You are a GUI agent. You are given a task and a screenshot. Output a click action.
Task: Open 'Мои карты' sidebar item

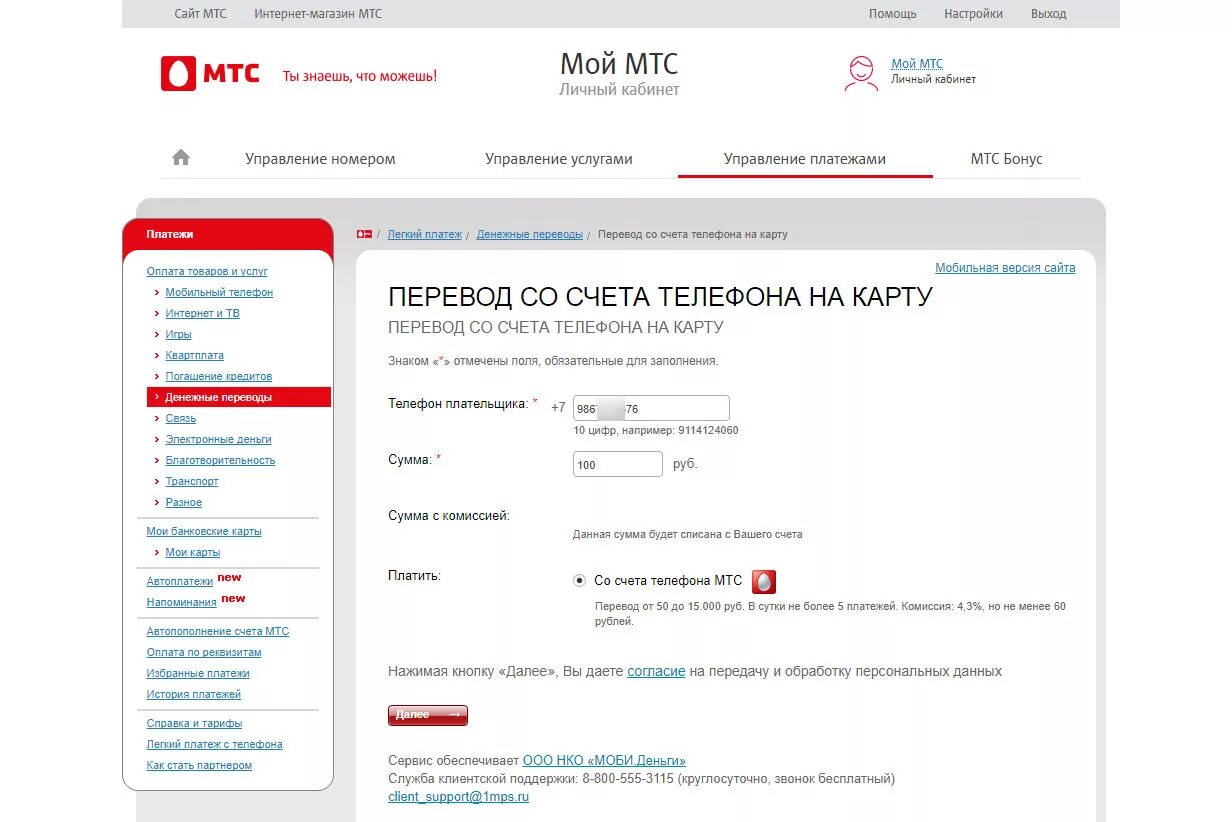point(192,552)
